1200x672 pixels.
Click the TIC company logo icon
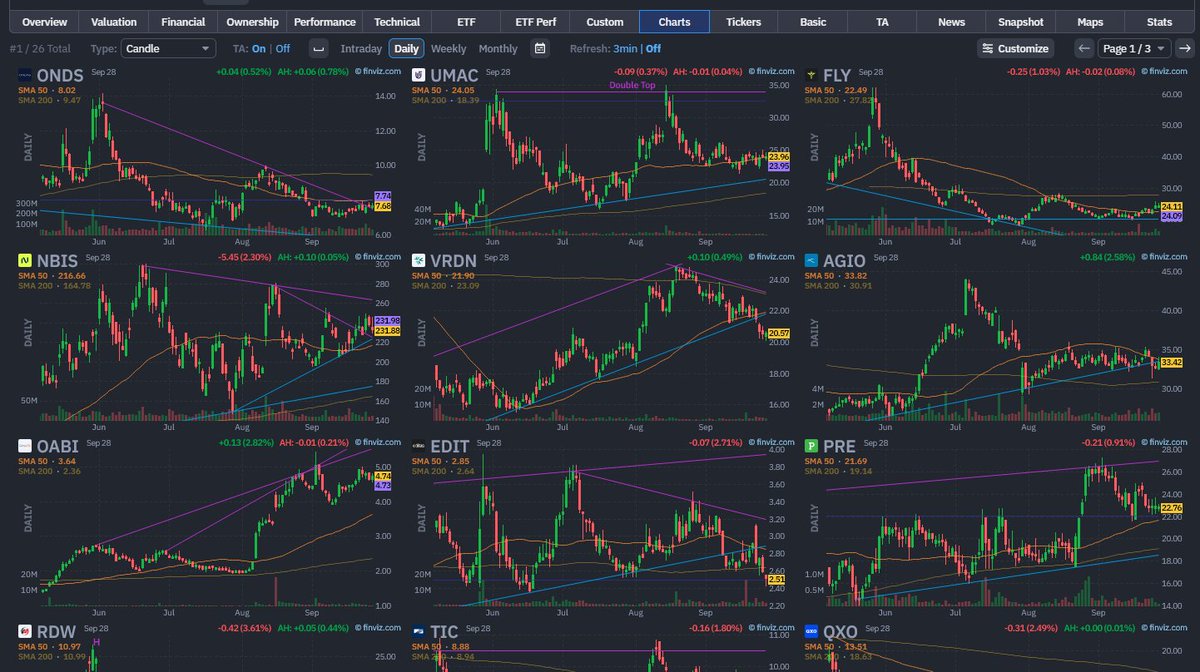click(419, 629)
